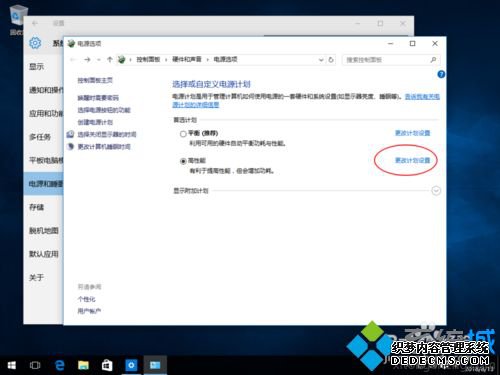Open 用户帐户 under 另请参阅

pos(89,311)
